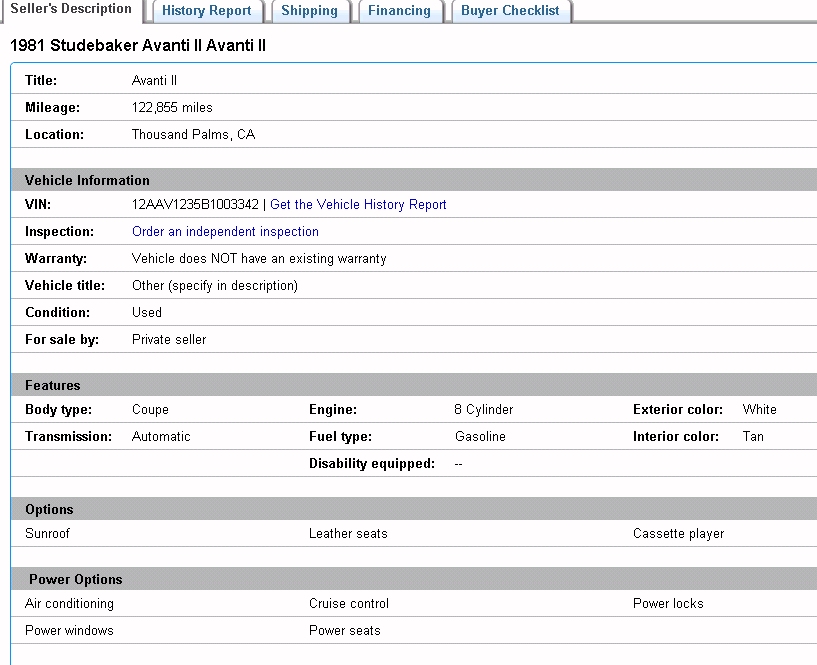Image resolution: width=817 pixels, height=665 pixels.
Task: Select the Shipping tab
Action: (309, 11)
